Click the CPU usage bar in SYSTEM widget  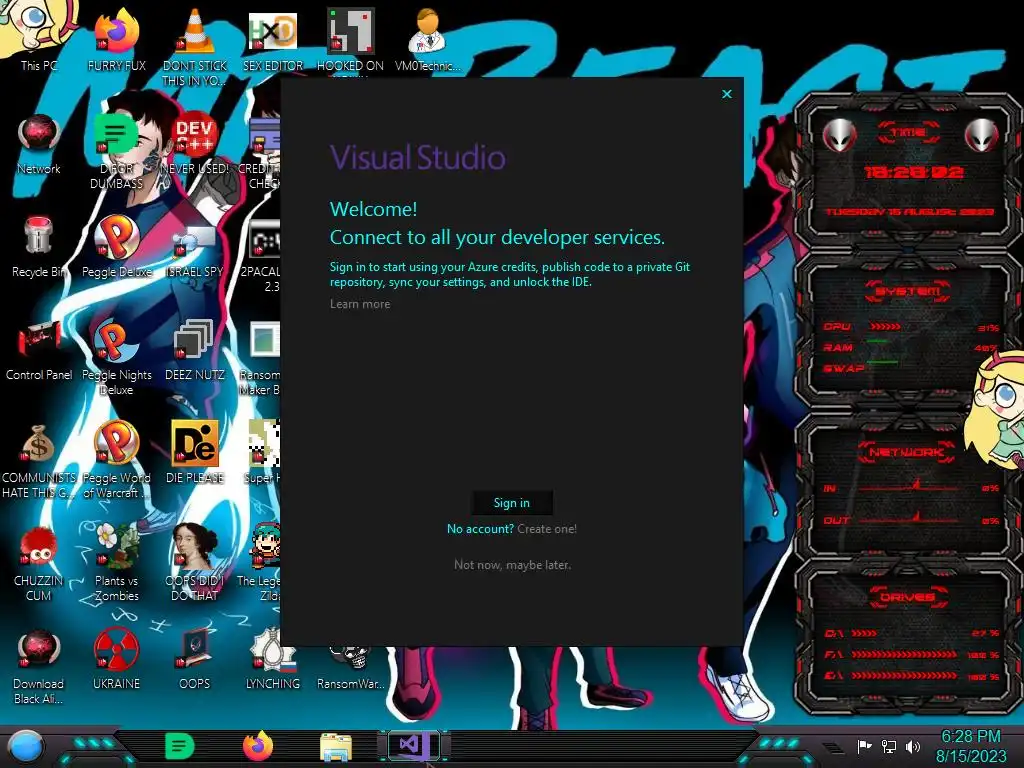pyautogui.click(x=885, y=327)
